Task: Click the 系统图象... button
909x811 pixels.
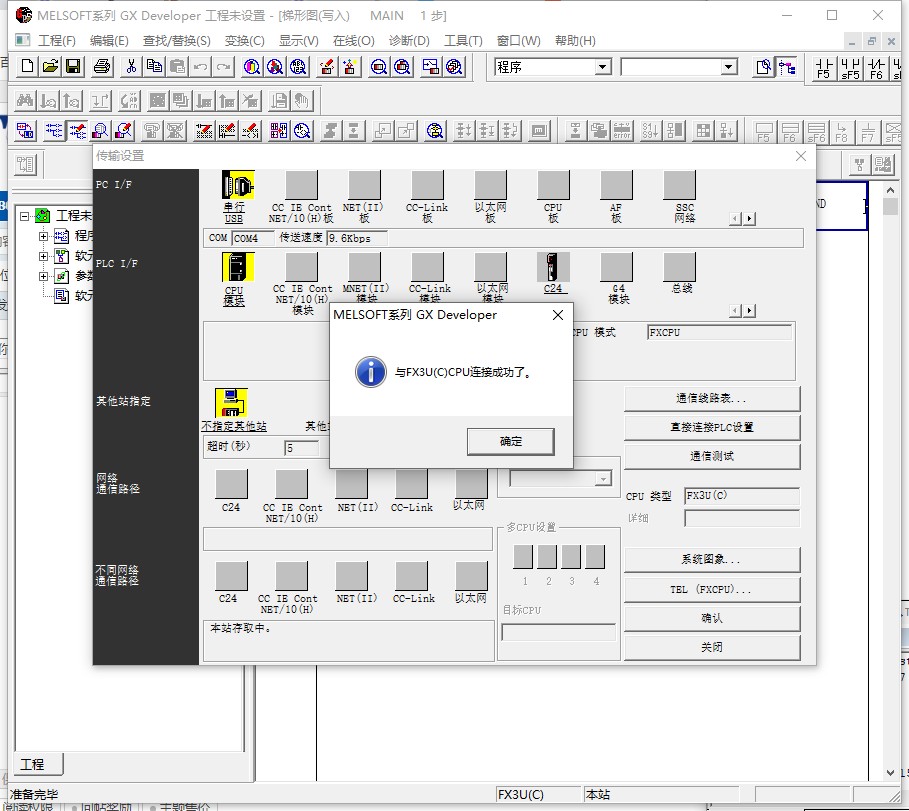Action: point(712,559)
